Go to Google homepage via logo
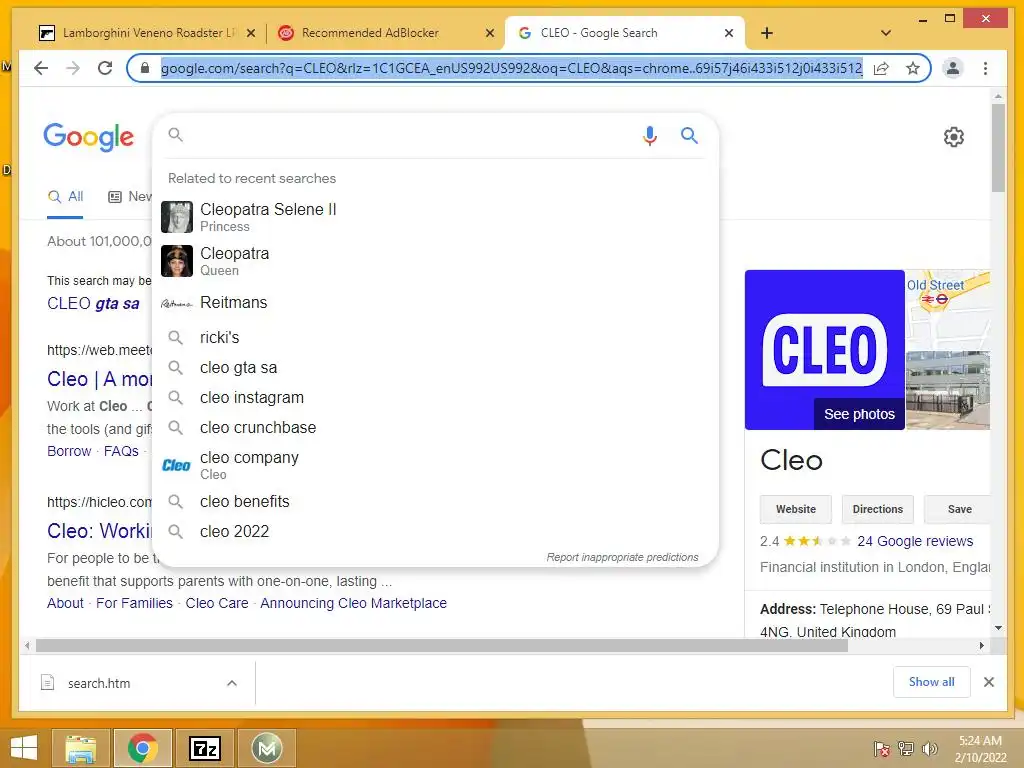Screen dimensions: 1024x768 (x=88, y=136)
